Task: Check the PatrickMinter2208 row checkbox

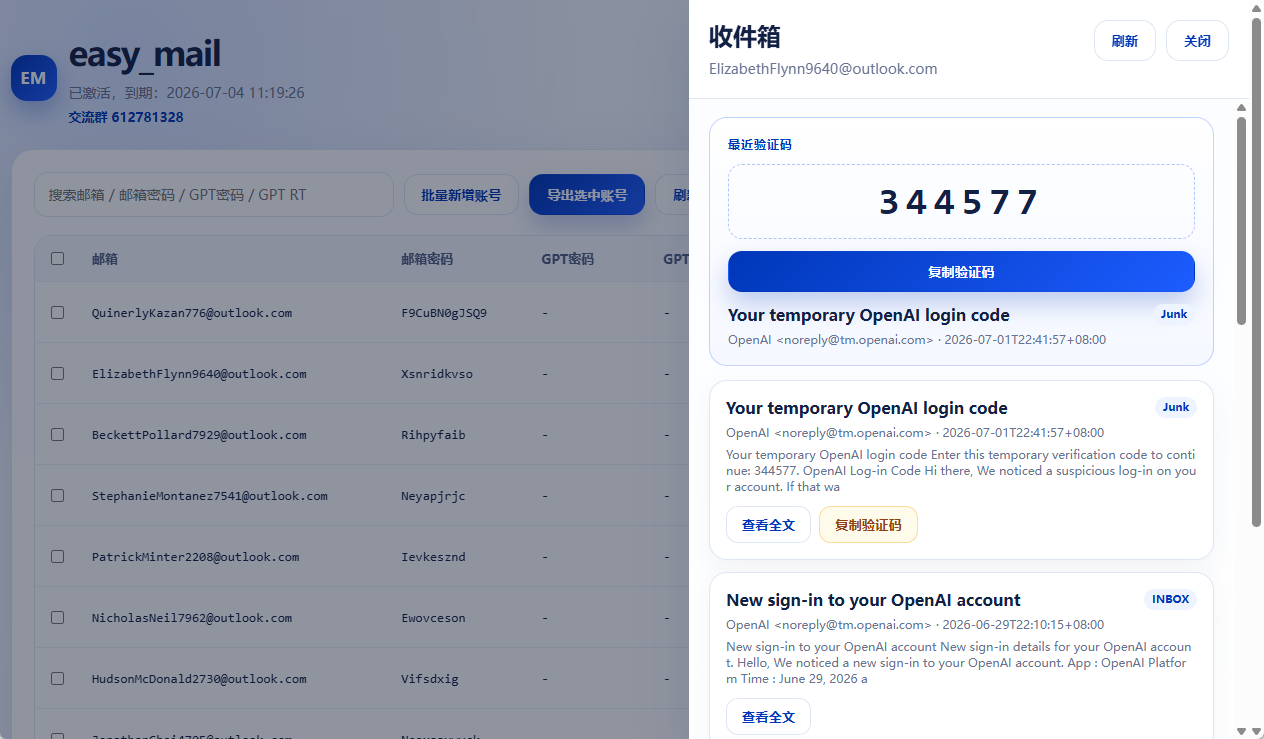Action: coord(57,557)
